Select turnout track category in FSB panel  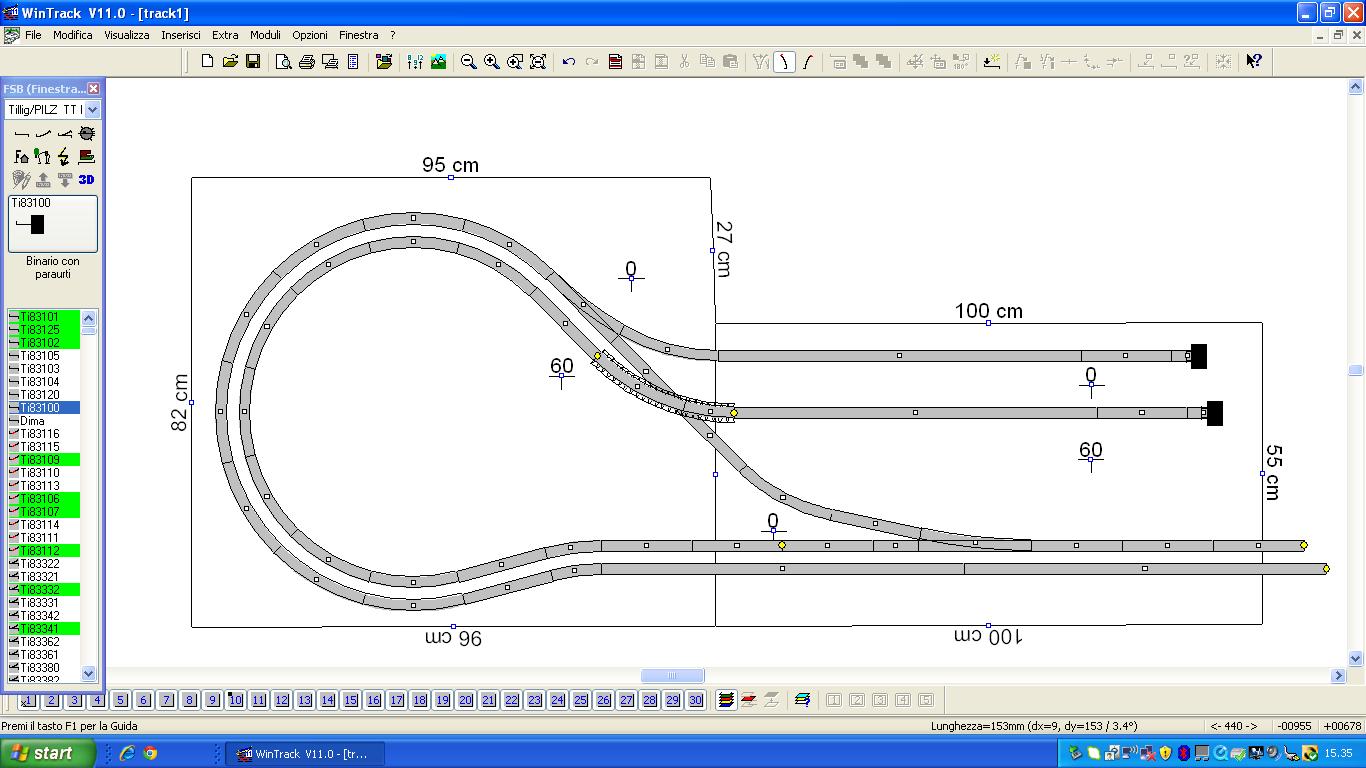pos(65,133)
